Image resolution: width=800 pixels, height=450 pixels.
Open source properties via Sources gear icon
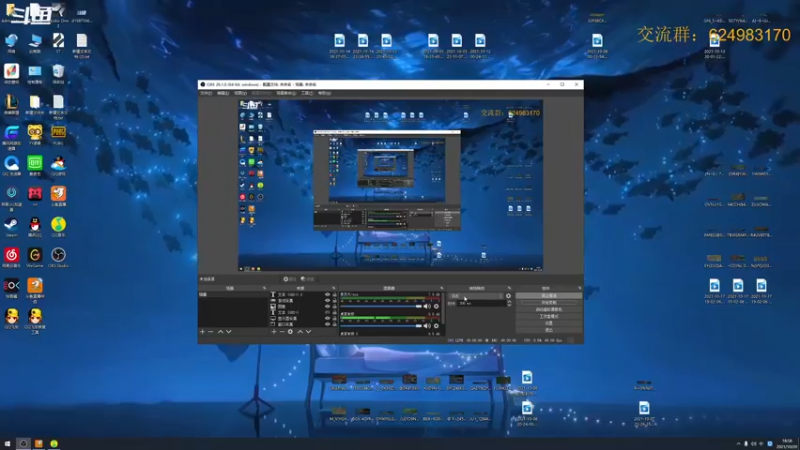pos(290,332)
